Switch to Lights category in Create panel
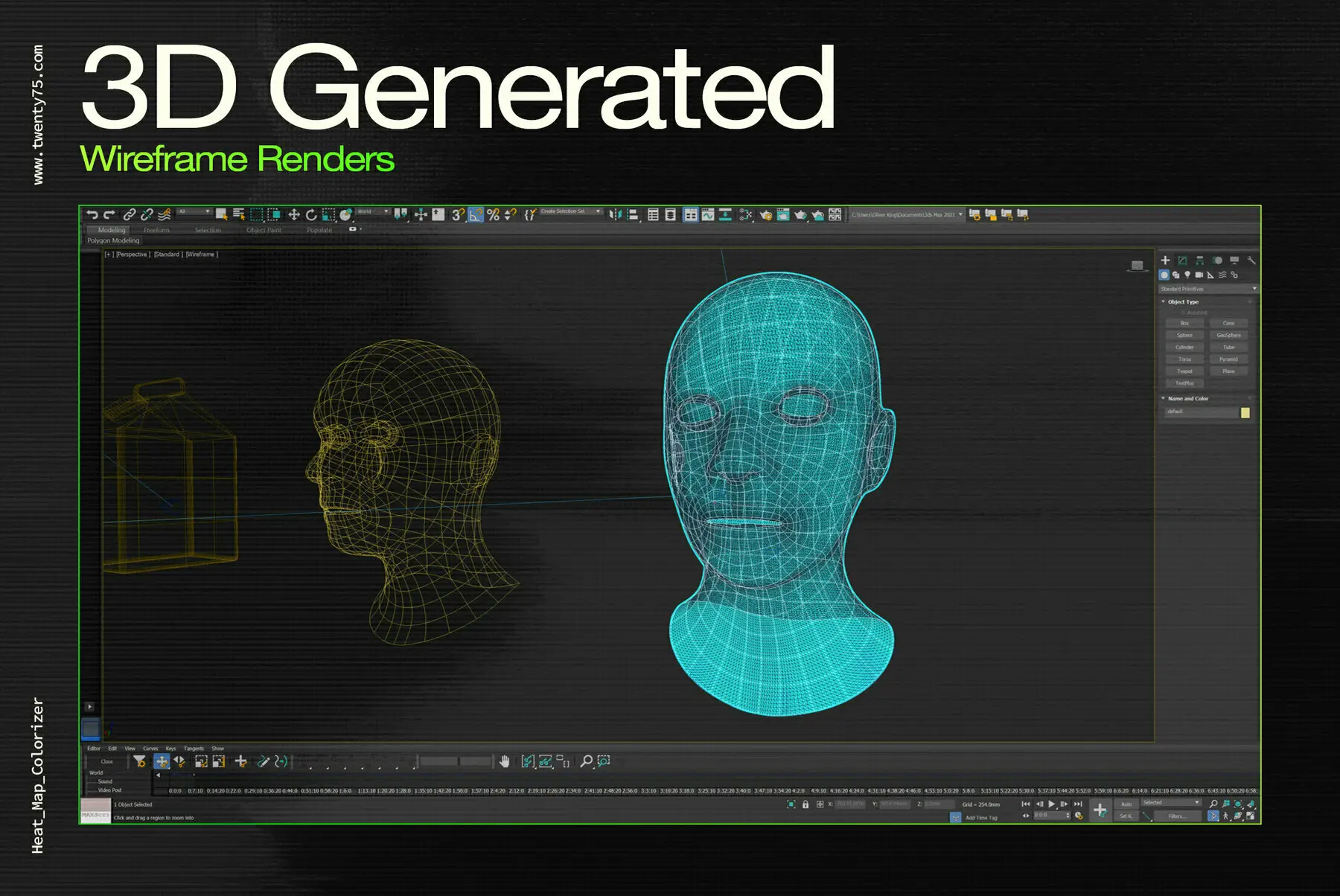Image resolution: width=1340 pixels, height=896 pixels. pos(1187,275)
